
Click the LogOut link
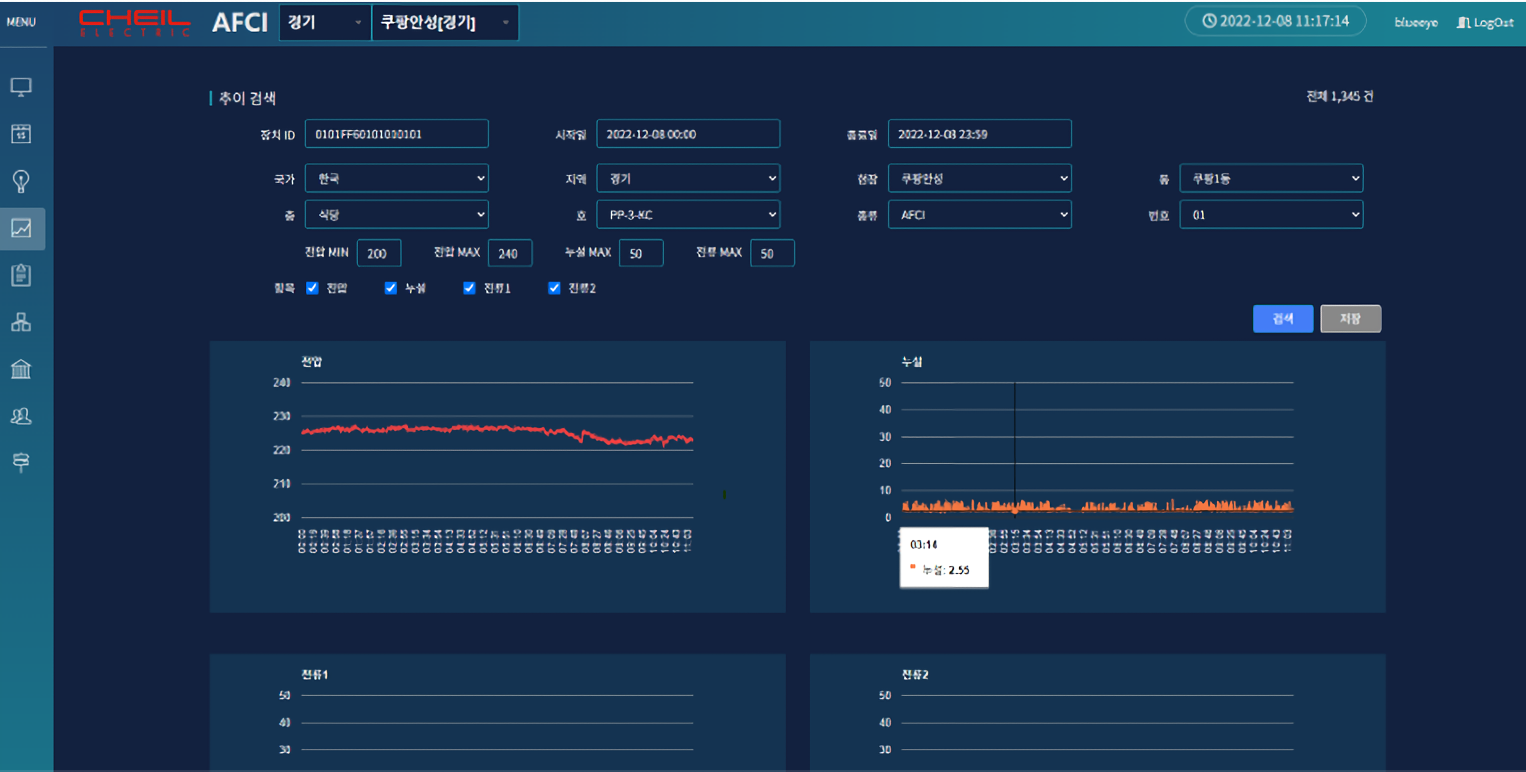pyautogui.click(x=1485, y=22)
